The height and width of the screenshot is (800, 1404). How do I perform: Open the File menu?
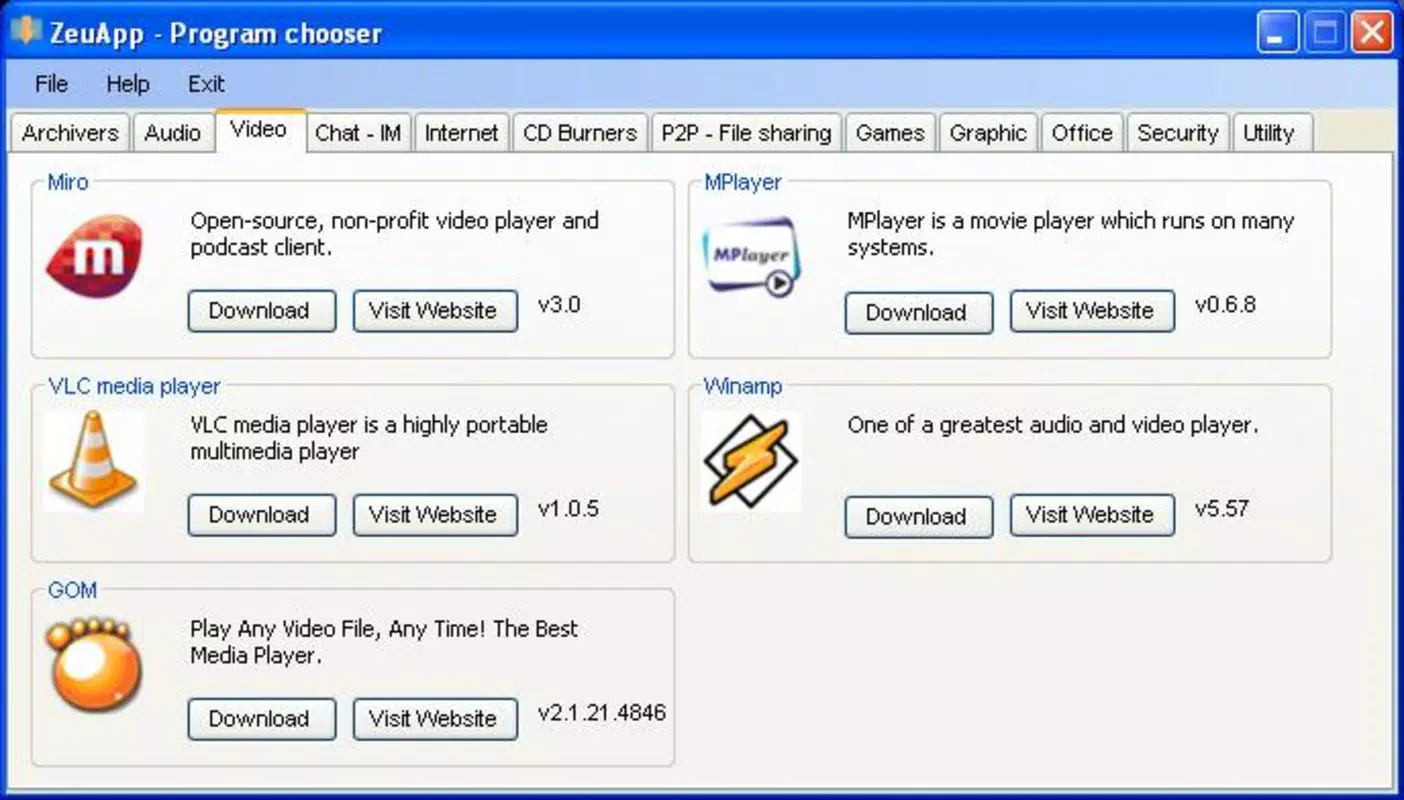tap(51, 84)
